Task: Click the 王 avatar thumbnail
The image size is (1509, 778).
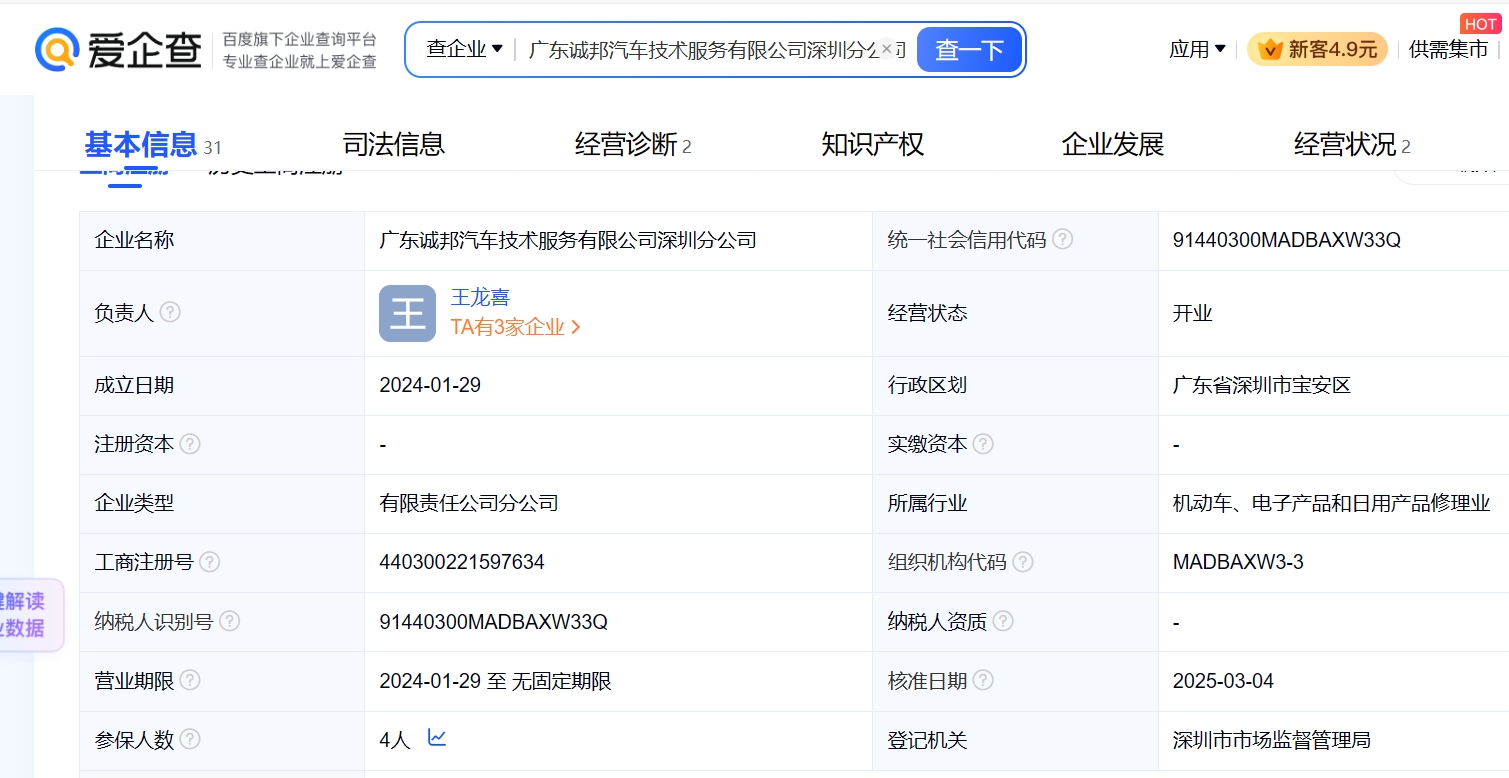Action: [407, 313]
